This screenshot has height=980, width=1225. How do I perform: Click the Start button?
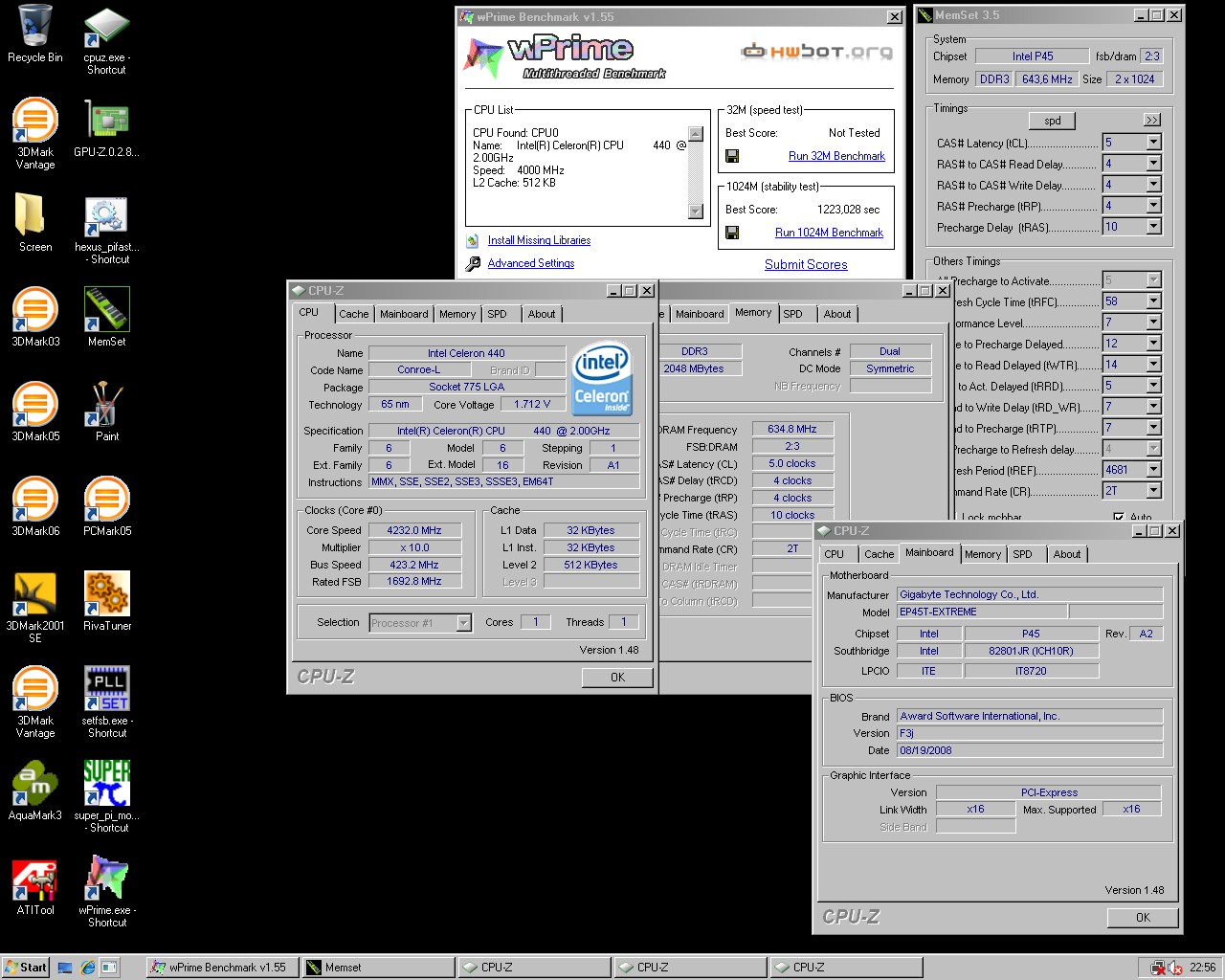[x=26, y=968]
